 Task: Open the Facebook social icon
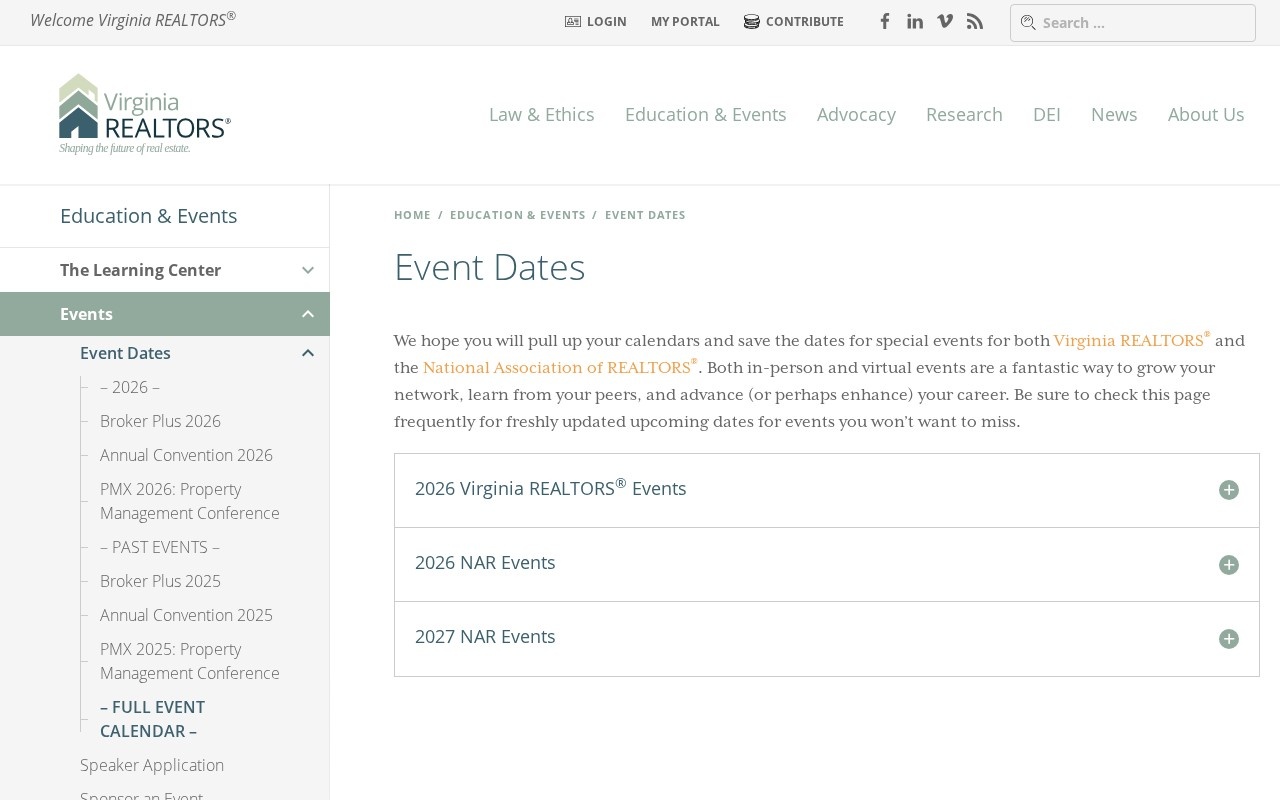click(884, 22)
